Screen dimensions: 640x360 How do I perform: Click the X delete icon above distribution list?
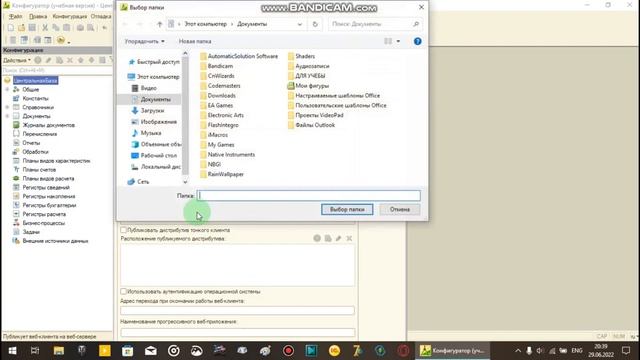coord(349,238)
